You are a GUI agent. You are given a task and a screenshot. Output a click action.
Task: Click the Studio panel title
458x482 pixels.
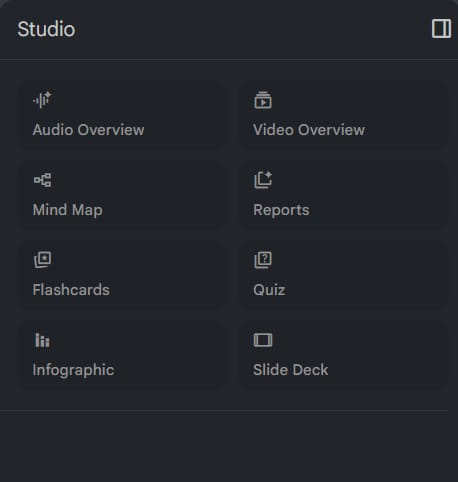click(46, 29)
